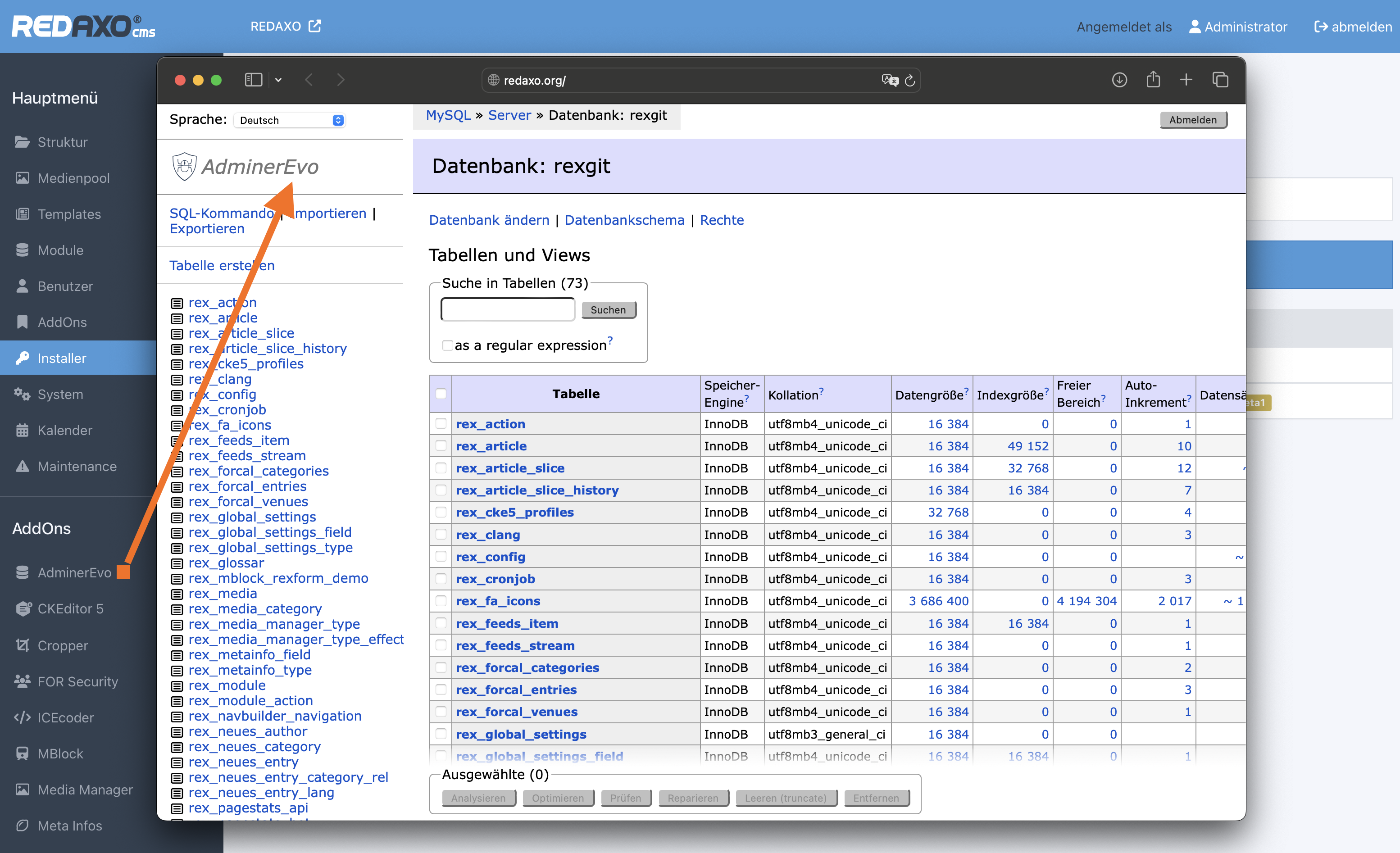Show tab overview icon

(1220, 80)
